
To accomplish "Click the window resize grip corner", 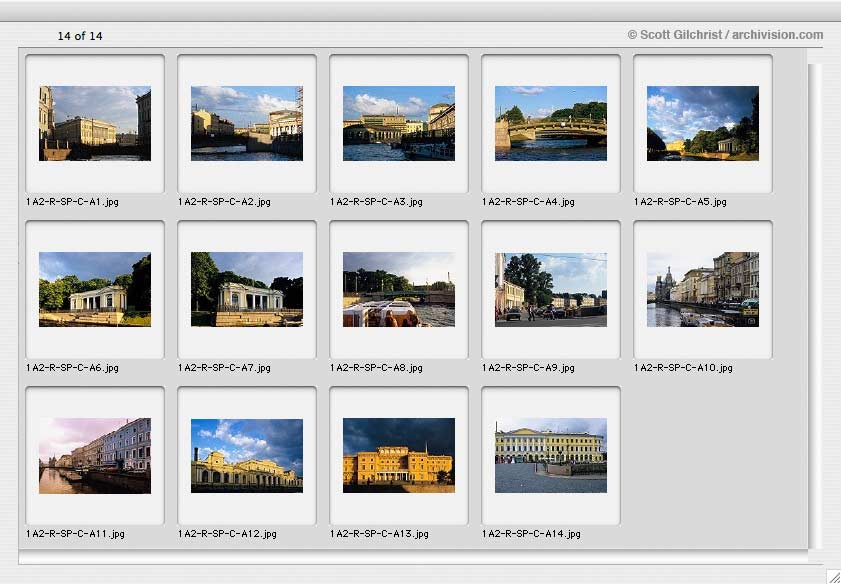I will tap(833, 576).
